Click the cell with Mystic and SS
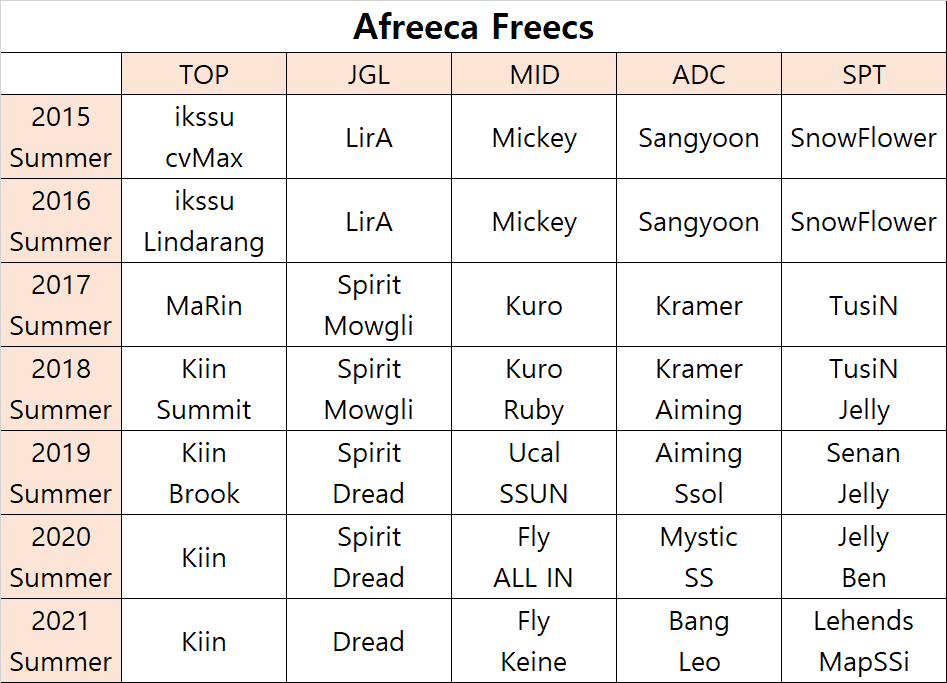 (x=699, y=557)
